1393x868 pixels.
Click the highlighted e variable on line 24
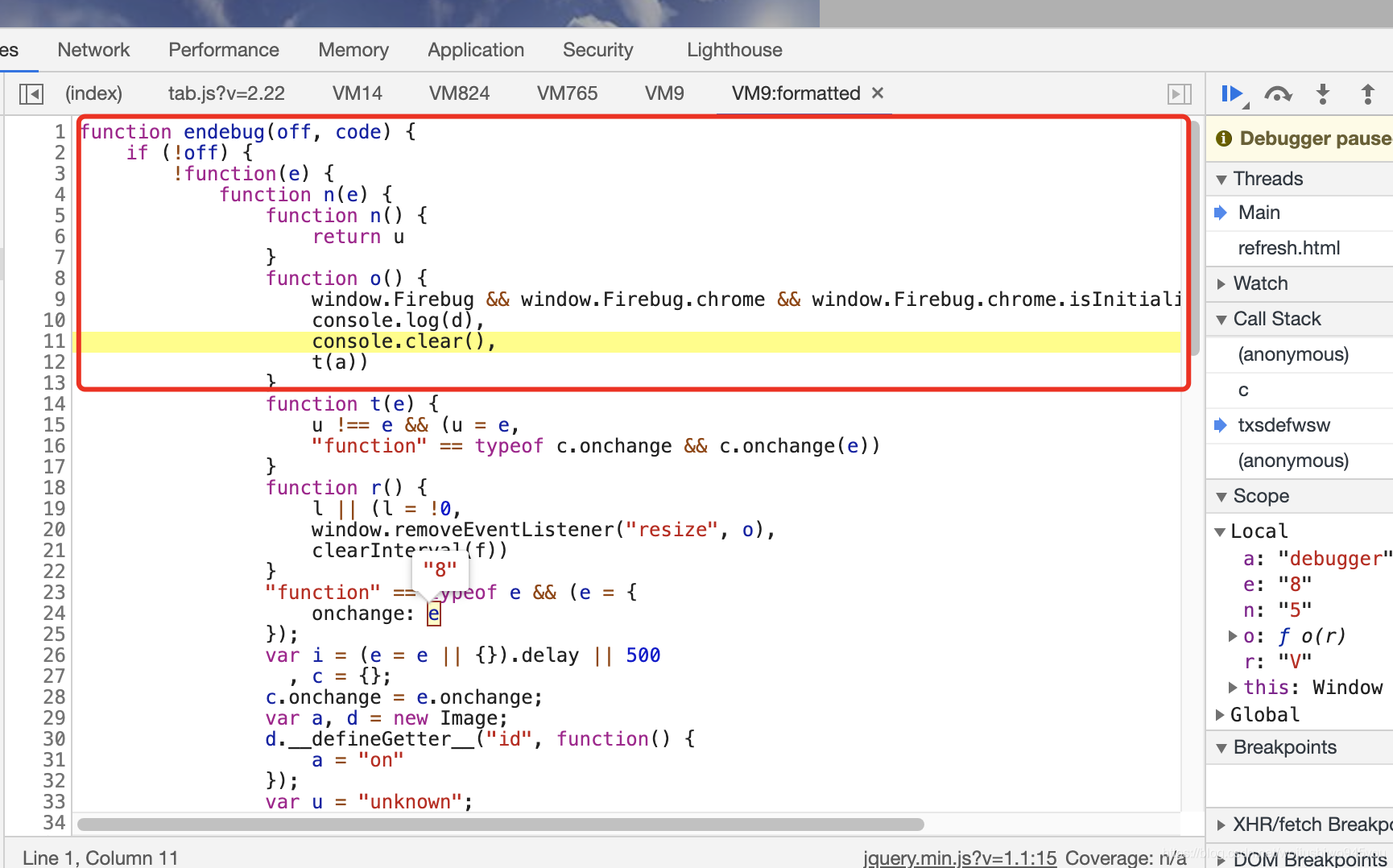(433, 614)
